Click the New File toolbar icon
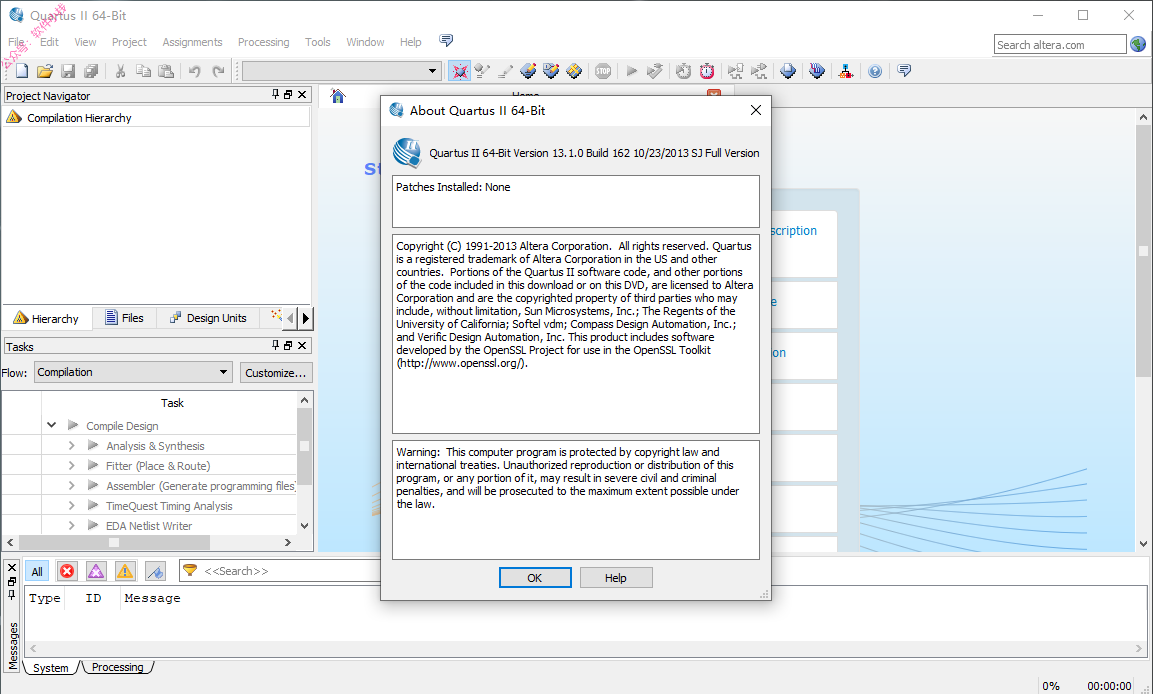Viewport: 1153px width, 694px height. point(22,71)
